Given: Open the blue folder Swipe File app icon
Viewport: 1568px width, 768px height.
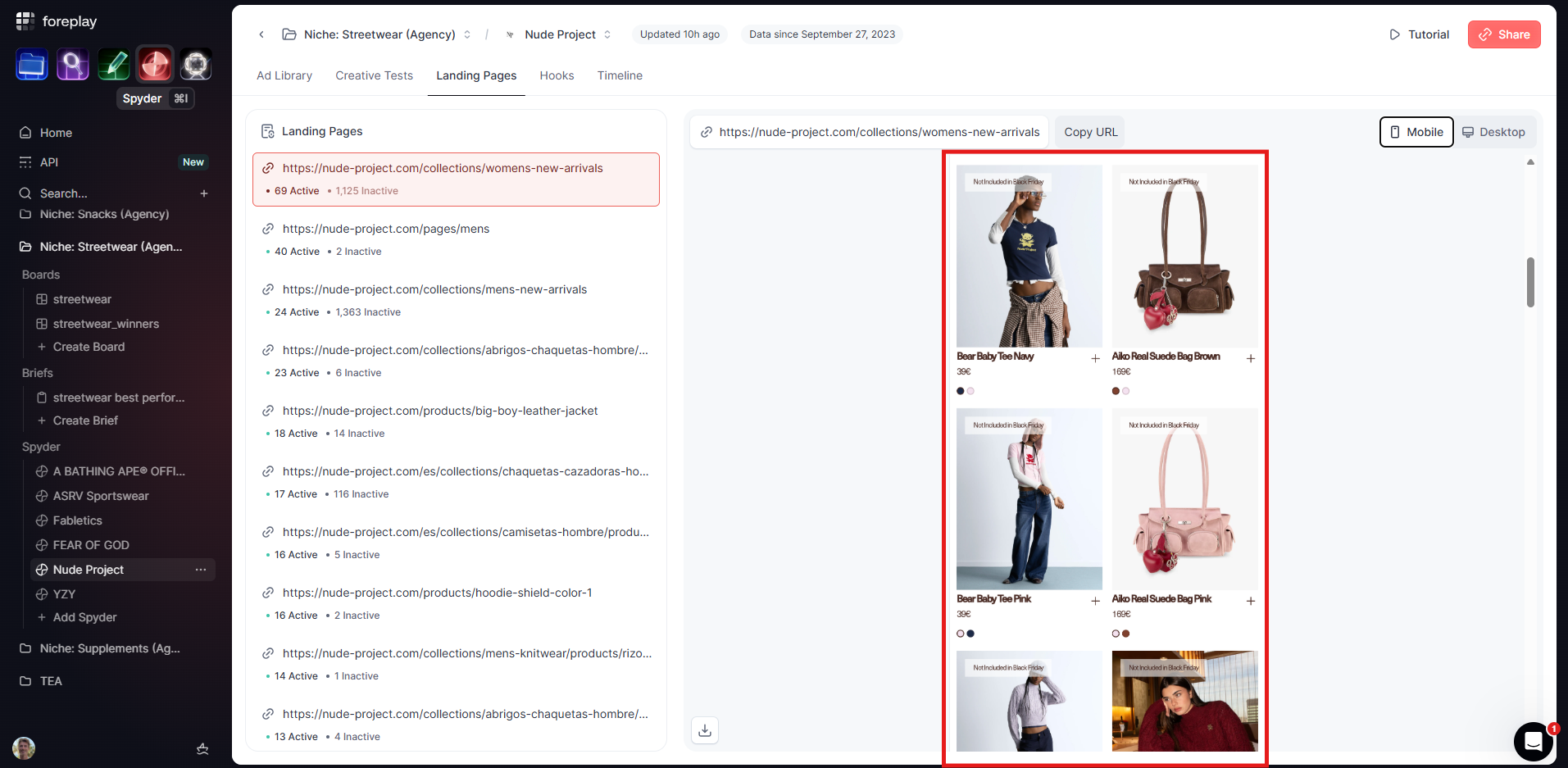Looking at the screenshot, I should [32, 65].
